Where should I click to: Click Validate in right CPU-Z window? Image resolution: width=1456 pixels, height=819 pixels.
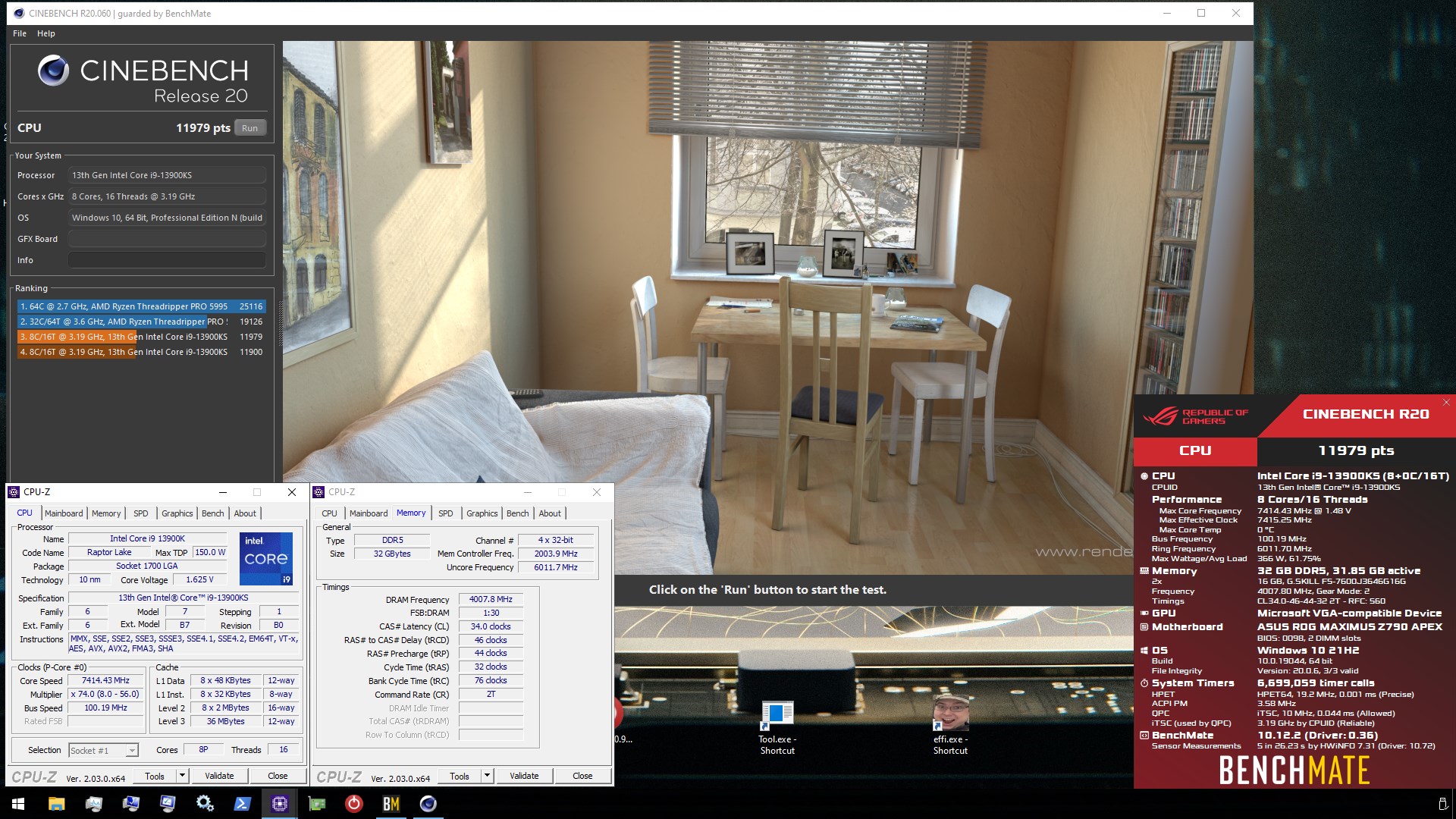tap(524, 776)
